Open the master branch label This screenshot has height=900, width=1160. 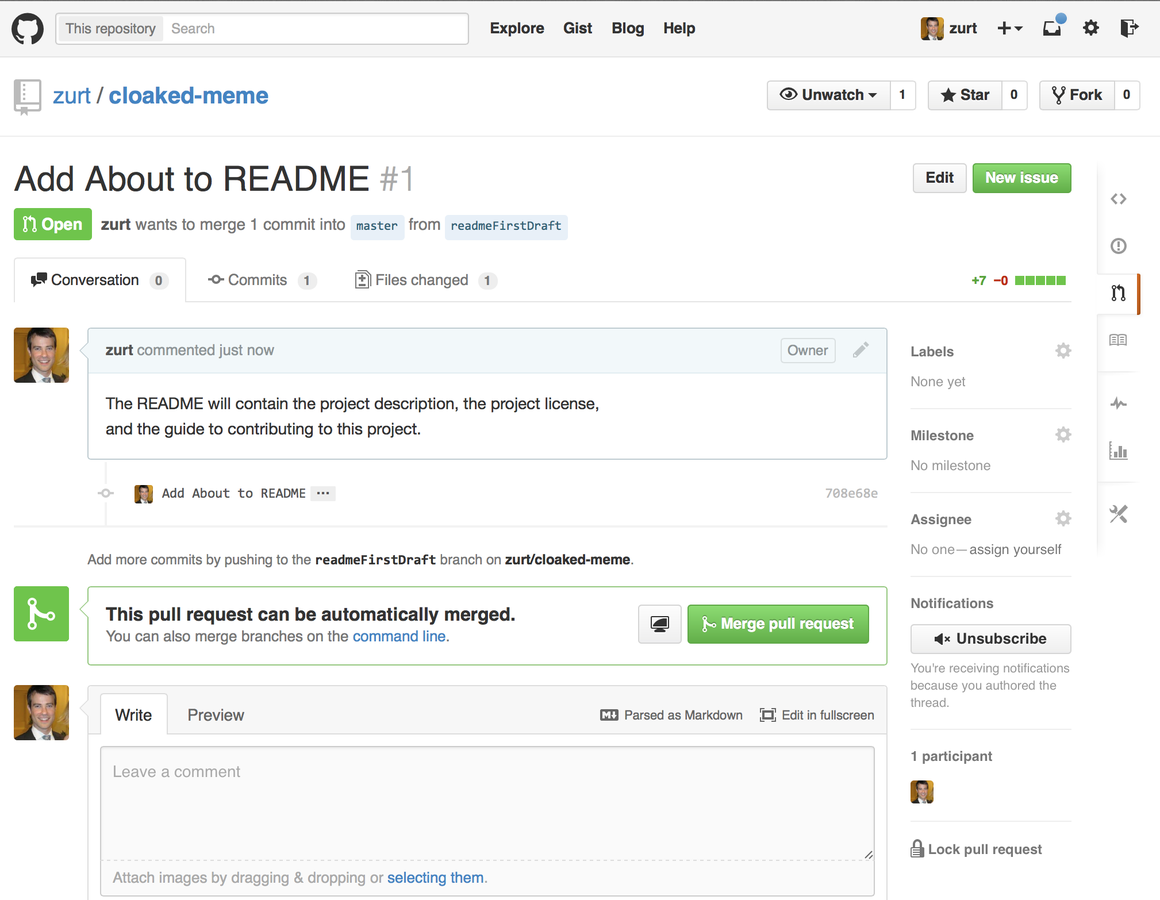click(x=377, y=226)
